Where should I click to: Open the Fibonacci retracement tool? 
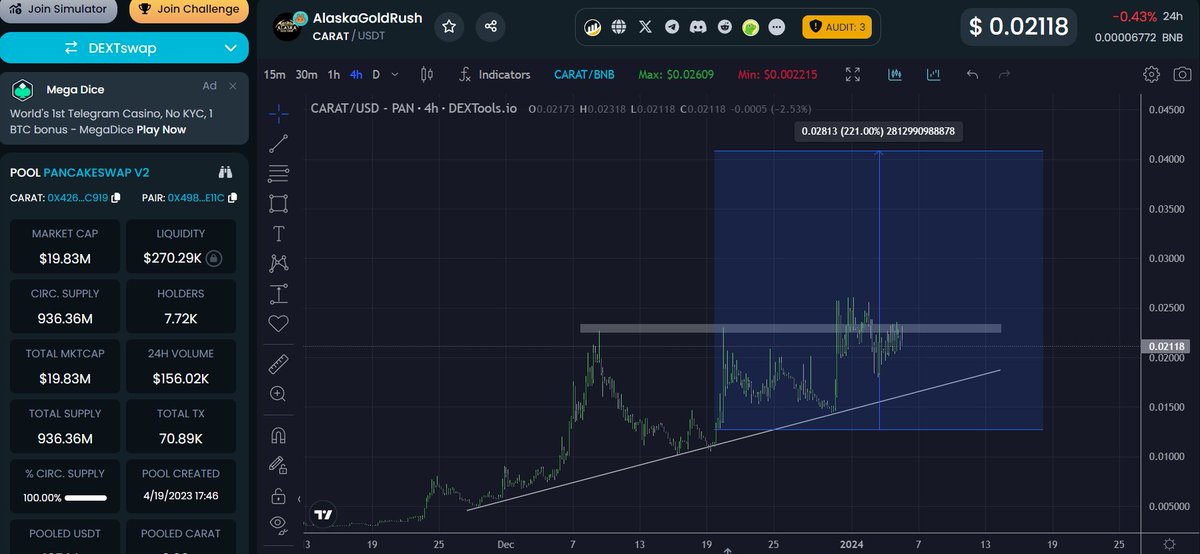coord(279,173)
